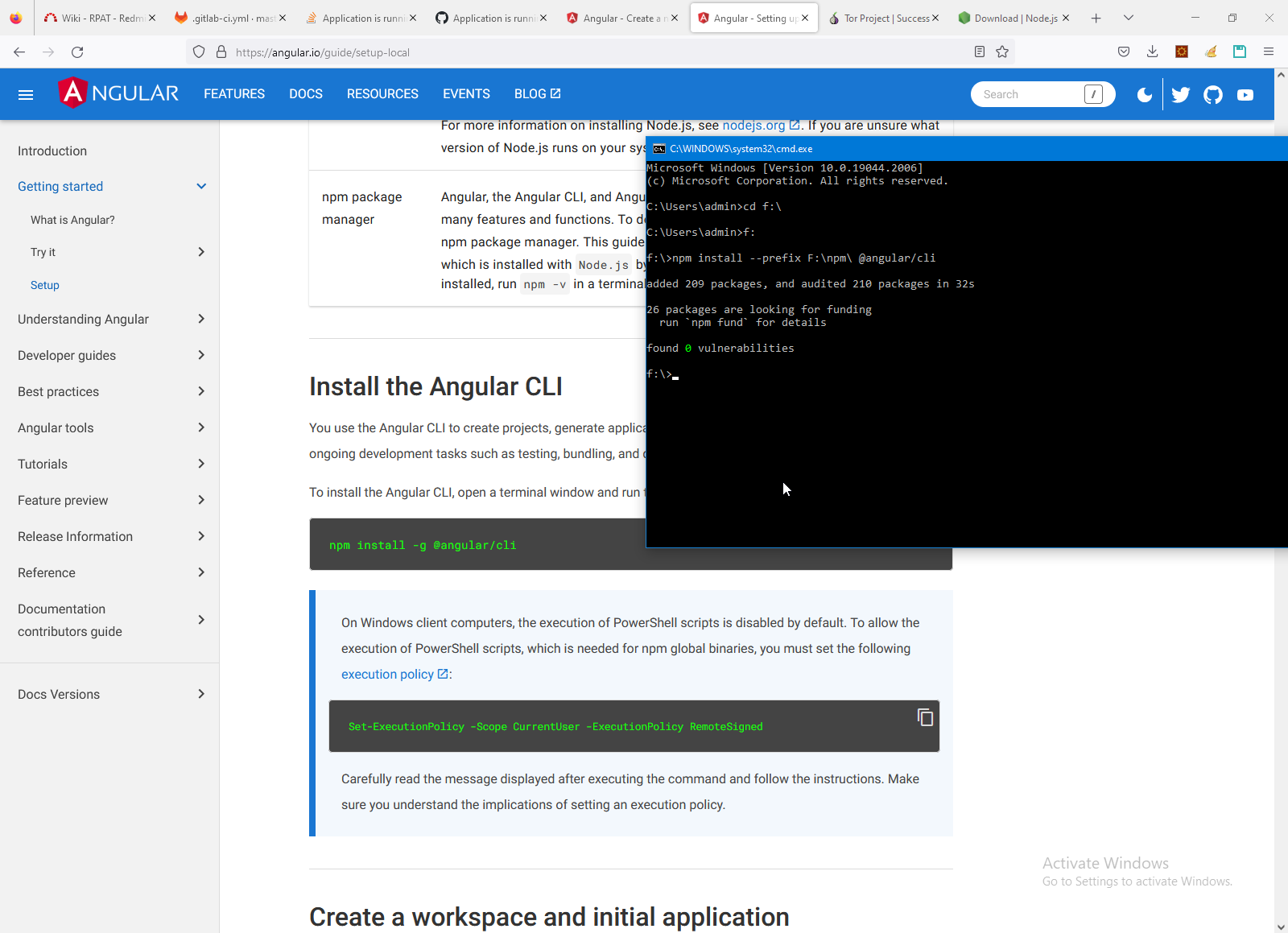Toggle Firefox reader view
Viewport: 1288px width, 933px height.
click(980, 52)
